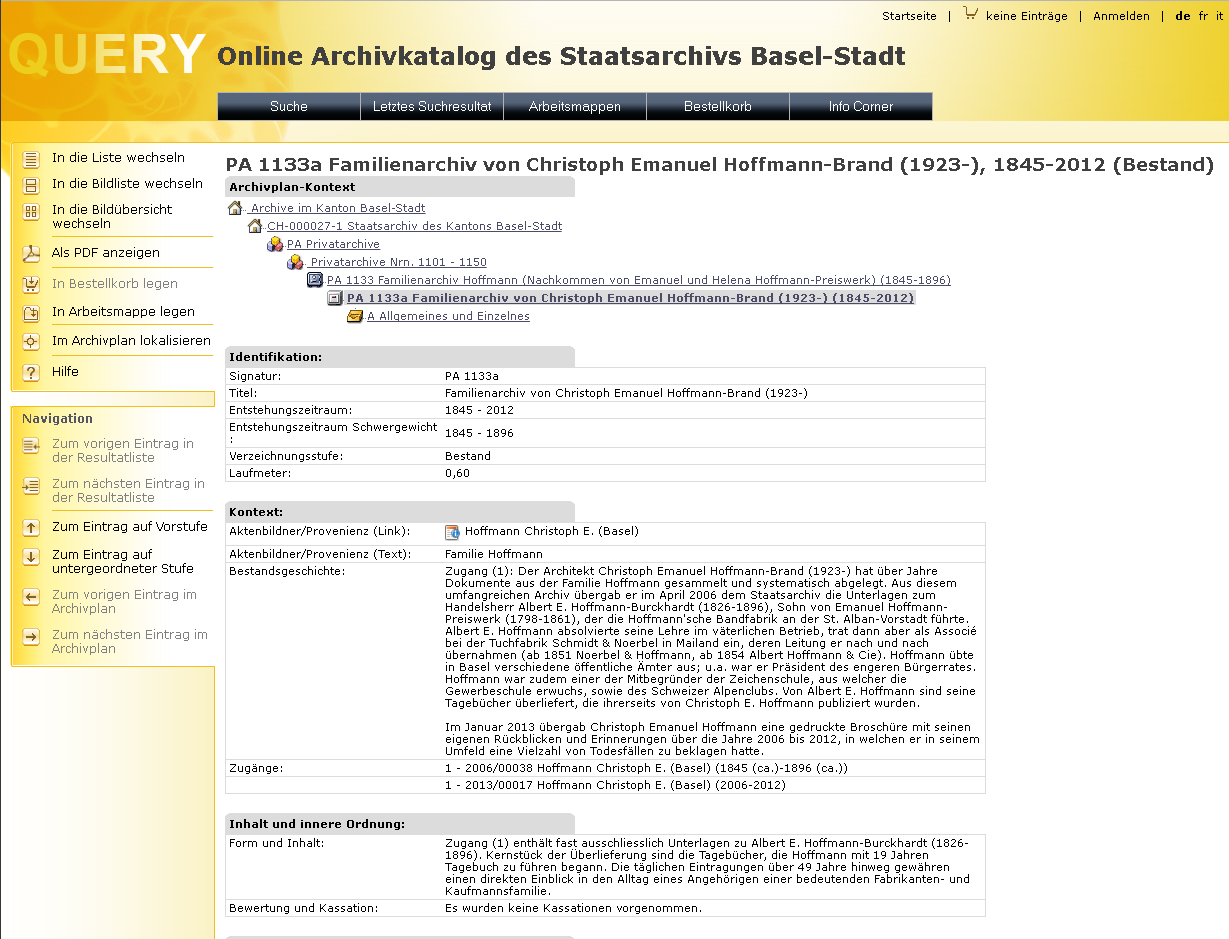
Task: Open PA Privatarchive tree node
Action: (333, 244)
